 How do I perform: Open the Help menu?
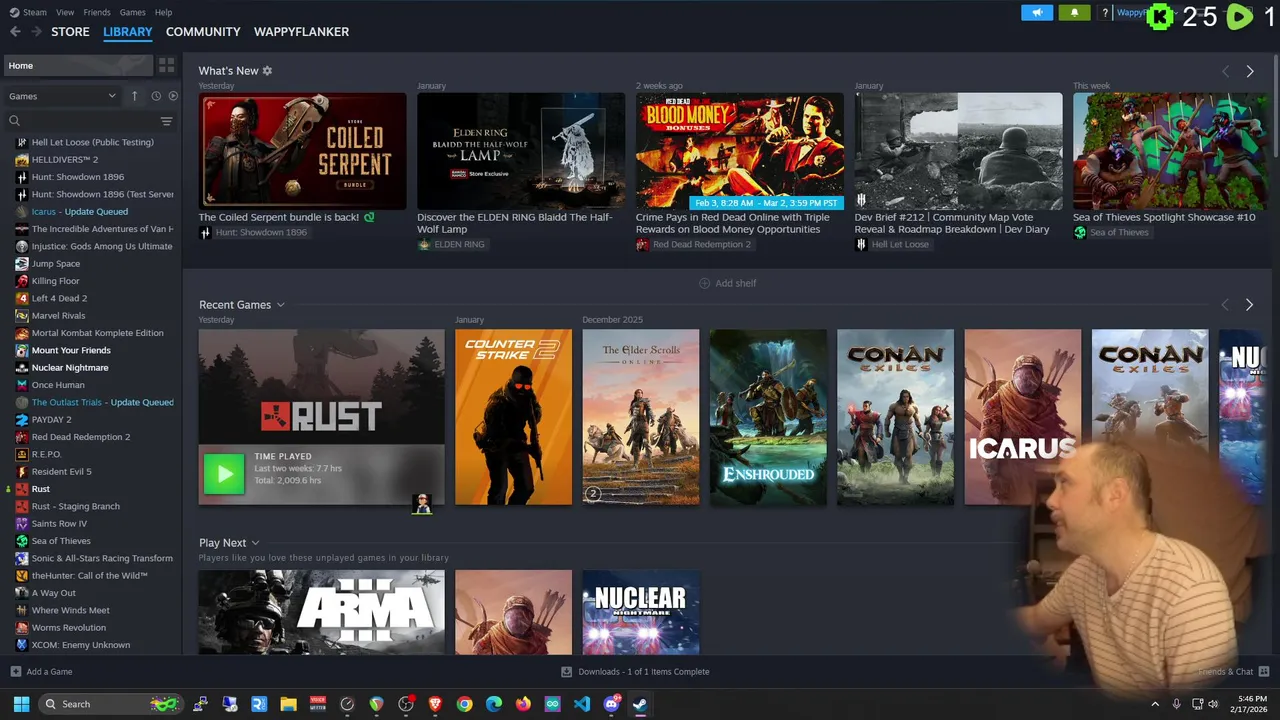[x=163, y=12]
